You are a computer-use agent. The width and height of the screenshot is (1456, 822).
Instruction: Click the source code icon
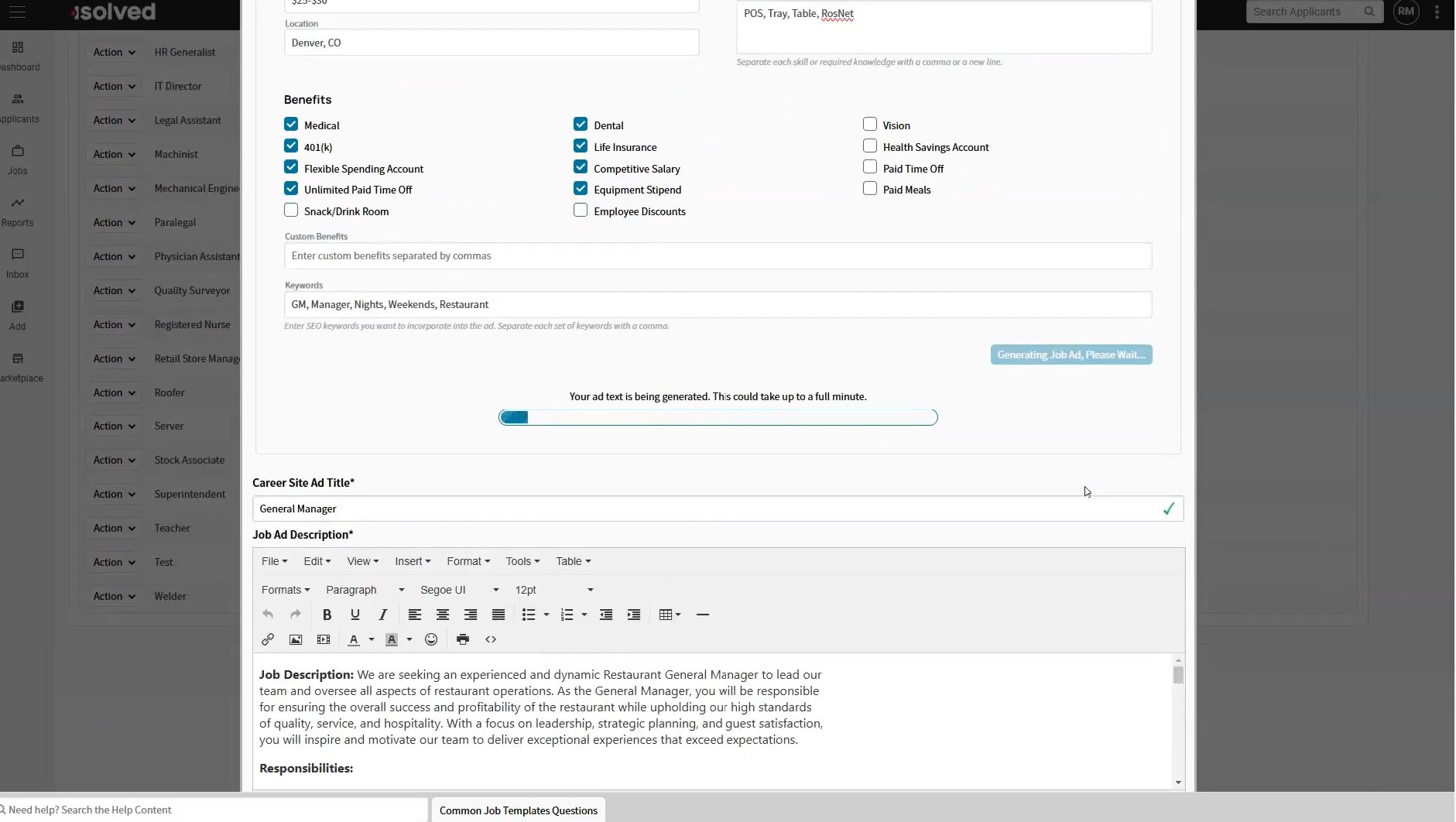491,639
